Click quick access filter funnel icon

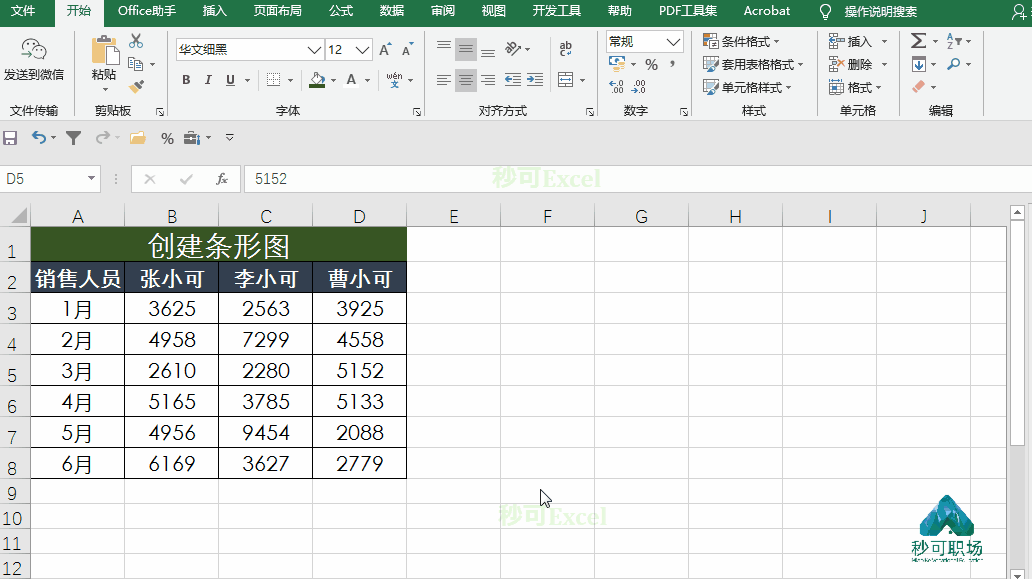point(74,138)
